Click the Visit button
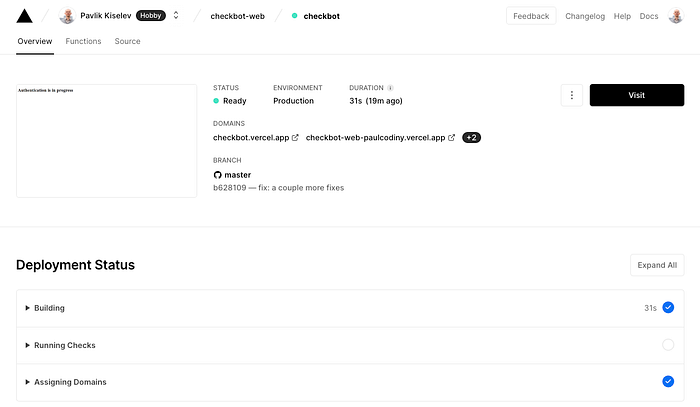The image size is (700, 407). 637,95
